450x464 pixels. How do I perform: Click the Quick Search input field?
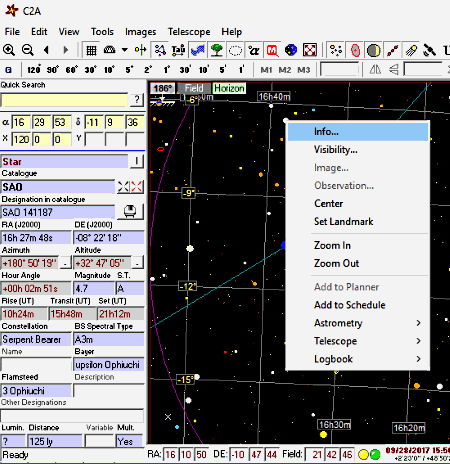pos(64,100)
